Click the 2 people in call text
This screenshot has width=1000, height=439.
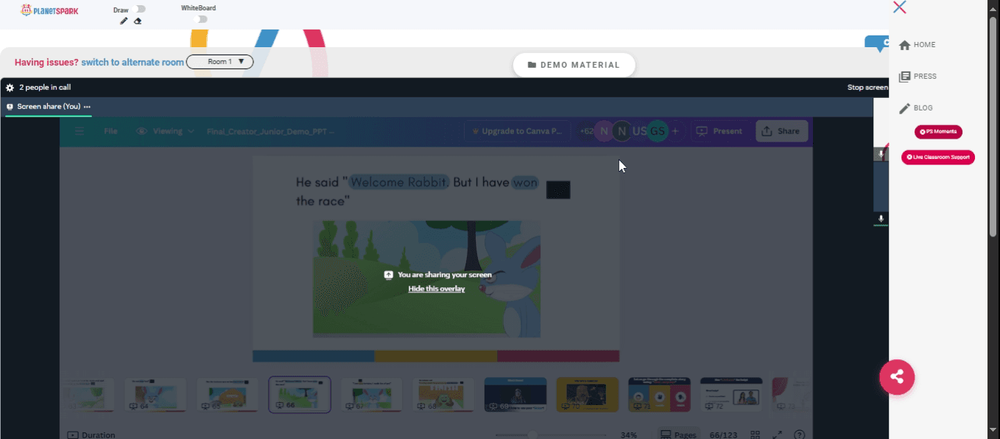click(x=45, y=87)
